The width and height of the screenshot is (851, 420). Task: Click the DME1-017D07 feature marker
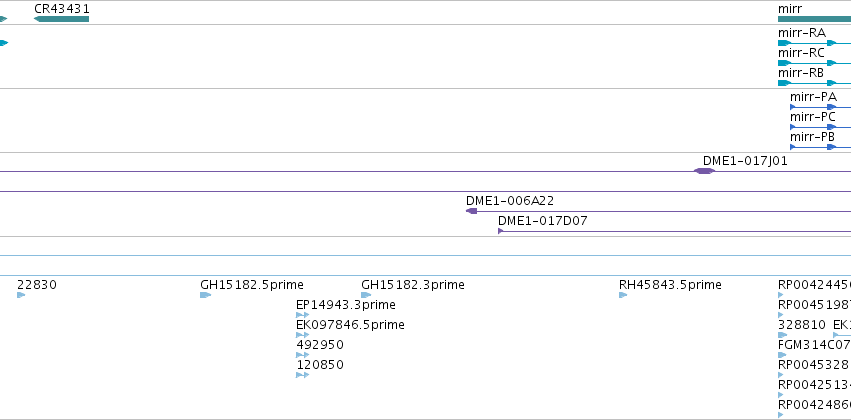501,231
